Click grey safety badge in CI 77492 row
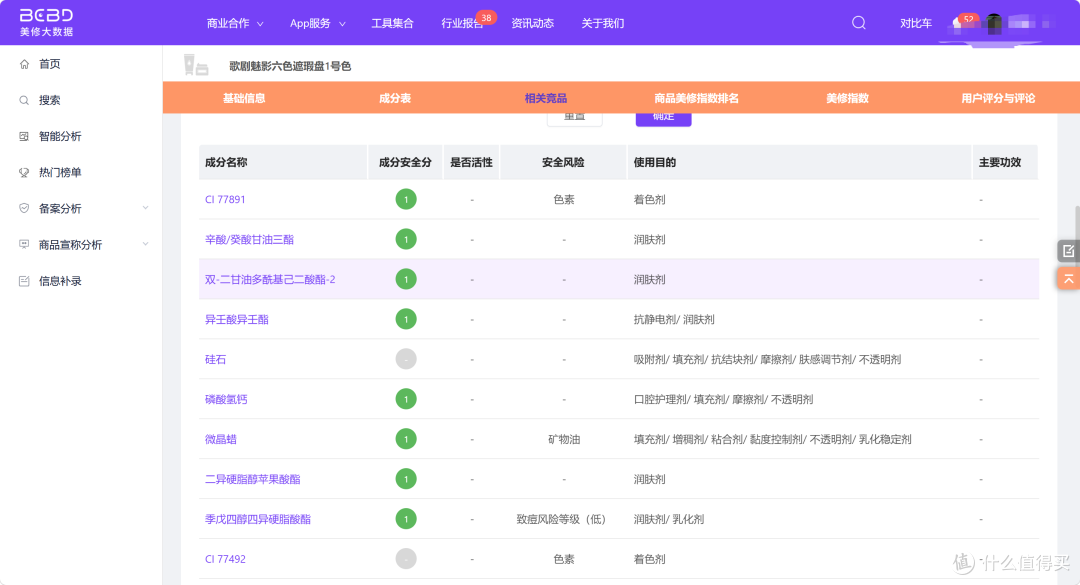The image size is (1080, 585). (x=406, y=559)
